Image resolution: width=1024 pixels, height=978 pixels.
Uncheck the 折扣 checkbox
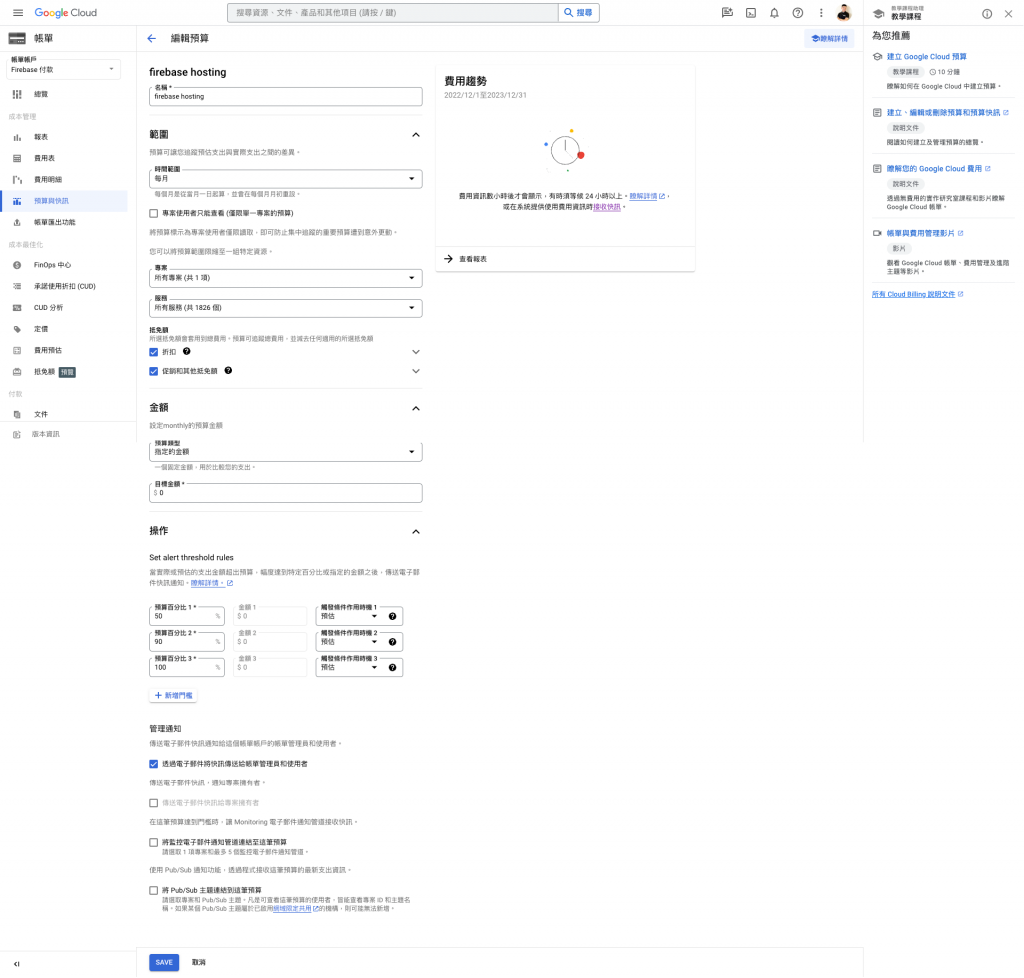(x=153, y=352)
